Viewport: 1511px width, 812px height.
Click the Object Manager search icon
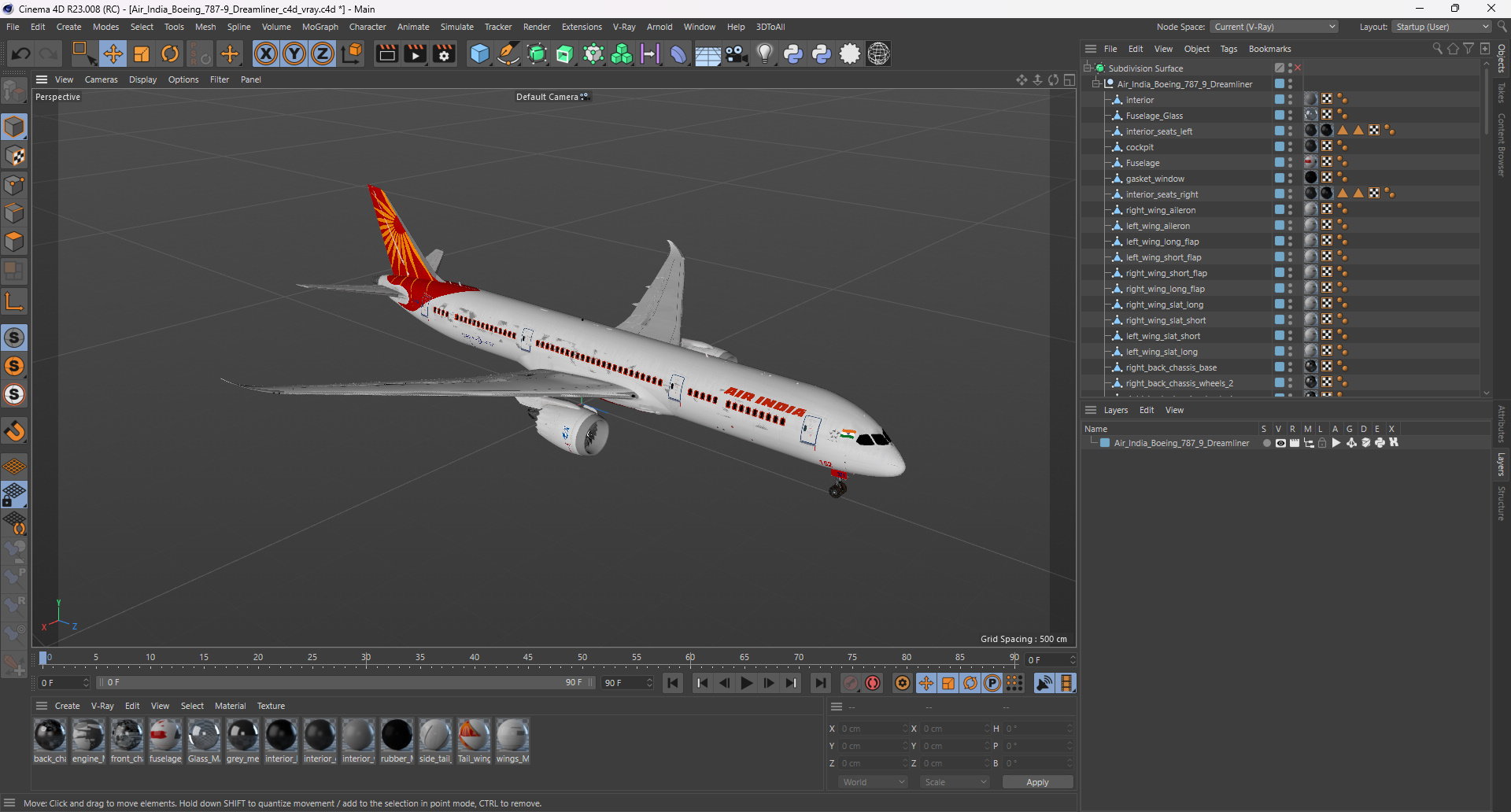coord(1437,49)
